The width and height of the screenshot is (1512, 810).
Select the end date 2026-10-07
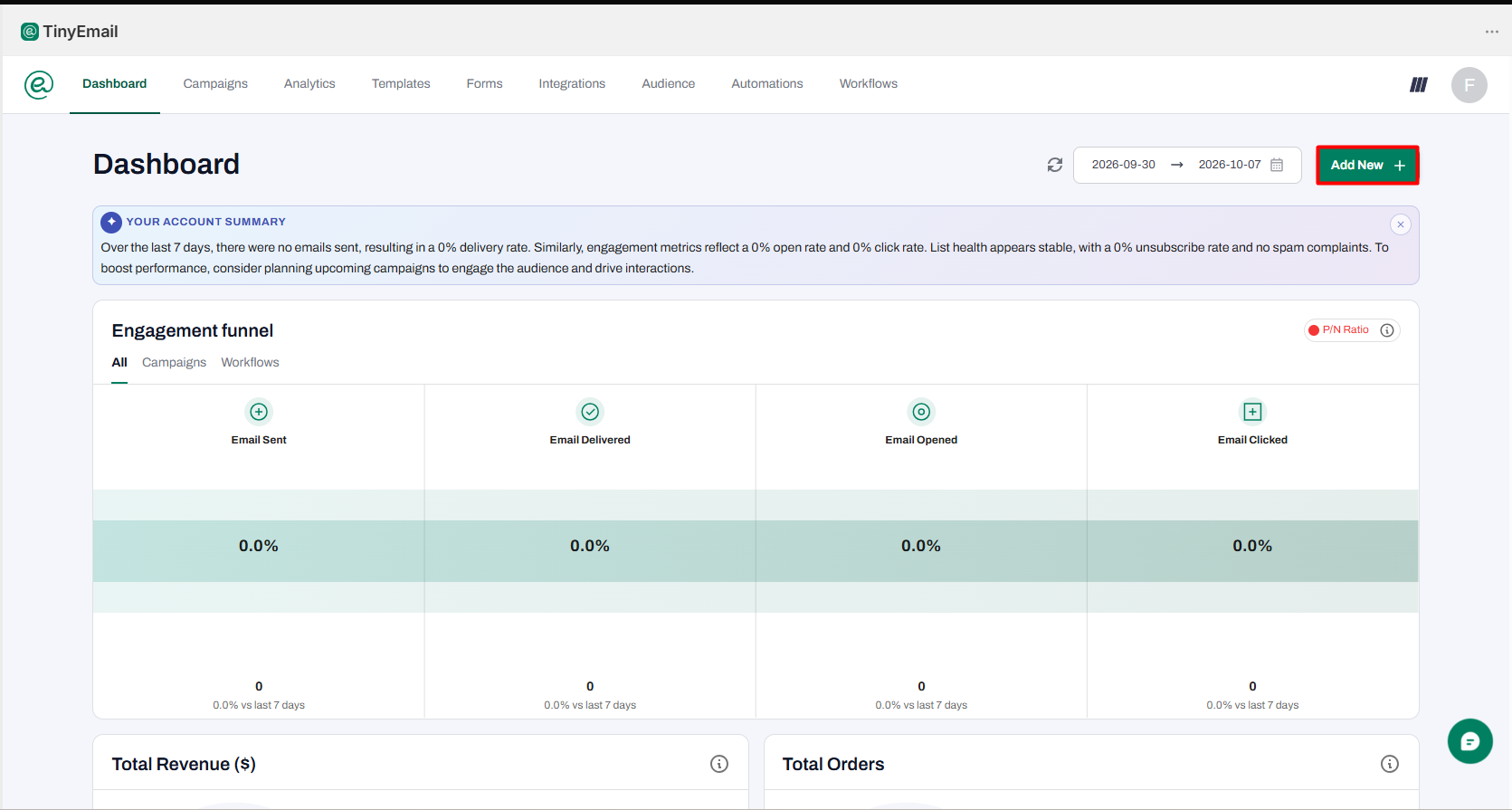click(x=1230, y=165)
